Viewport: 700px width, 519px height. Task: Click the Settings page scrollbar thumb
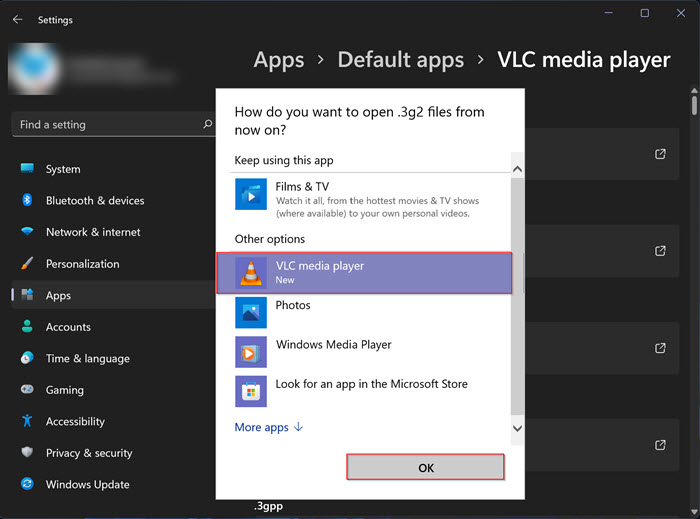(x=694, y=105)
